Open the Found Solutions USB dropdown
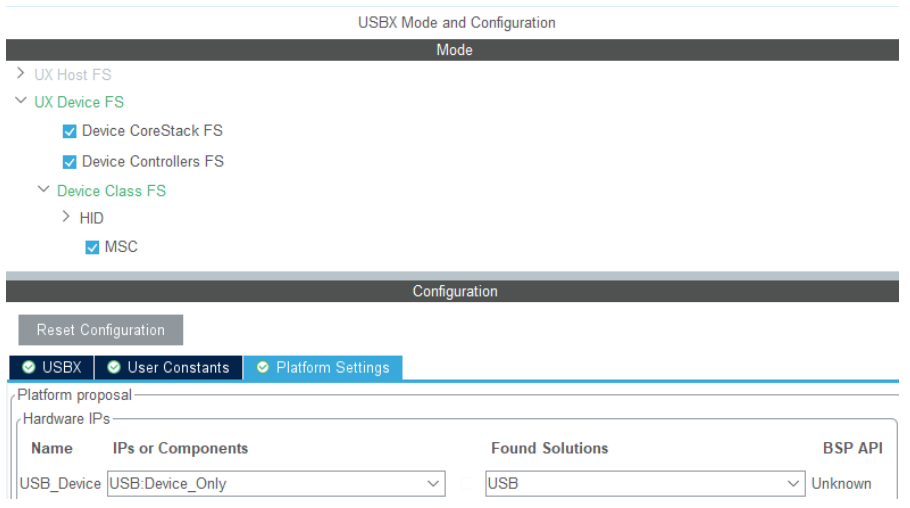The height and width of the screenshot is (508, 910). coord(645,484)
